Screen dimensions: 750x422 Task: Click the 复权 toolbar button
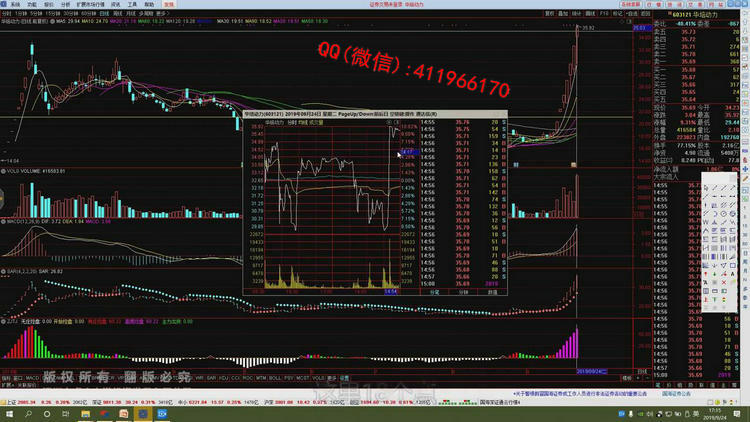pos(549,13)
